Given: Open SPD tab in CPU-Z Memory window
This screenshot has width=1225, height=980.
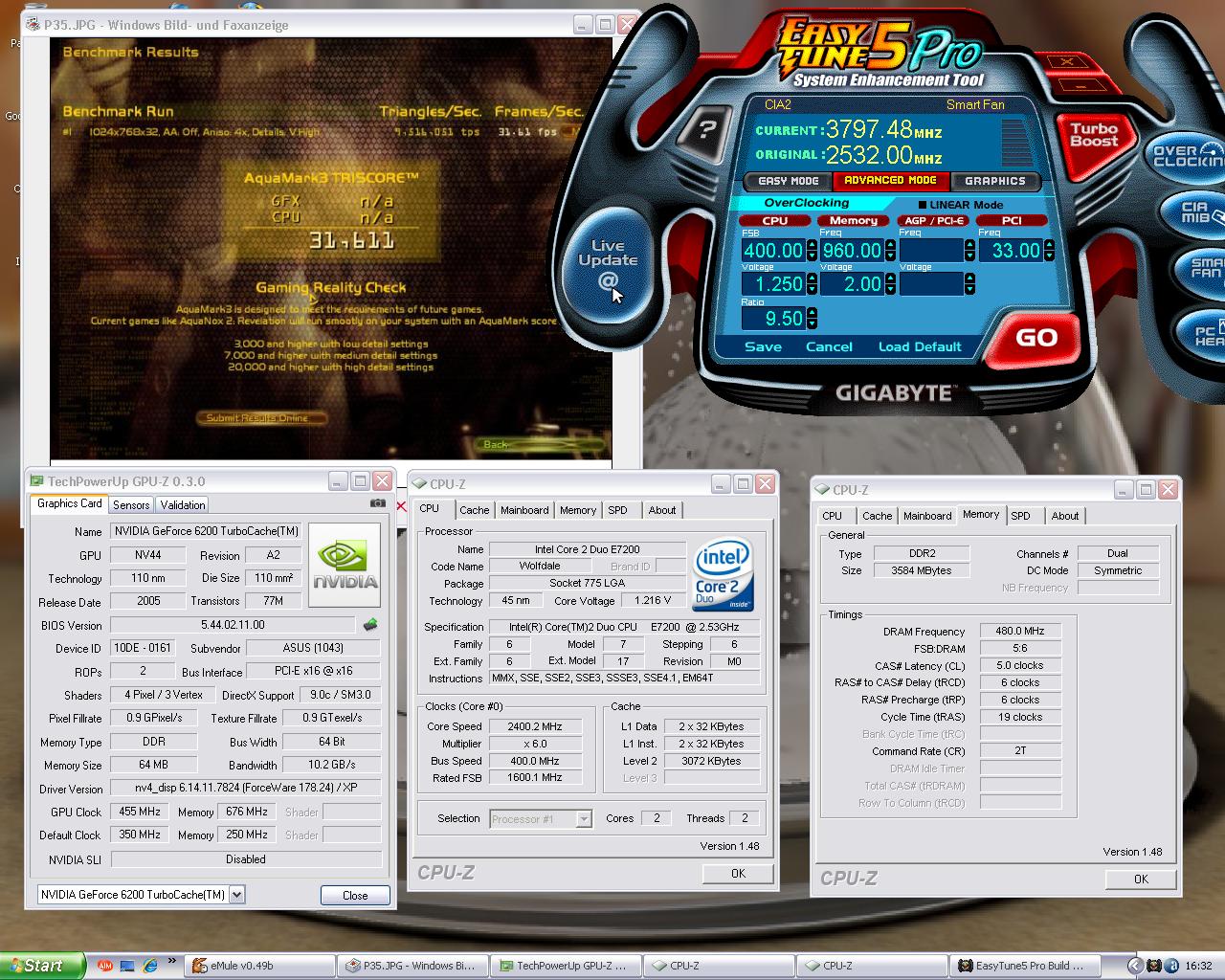Looking at the screenshot, I should [1021, 516].
